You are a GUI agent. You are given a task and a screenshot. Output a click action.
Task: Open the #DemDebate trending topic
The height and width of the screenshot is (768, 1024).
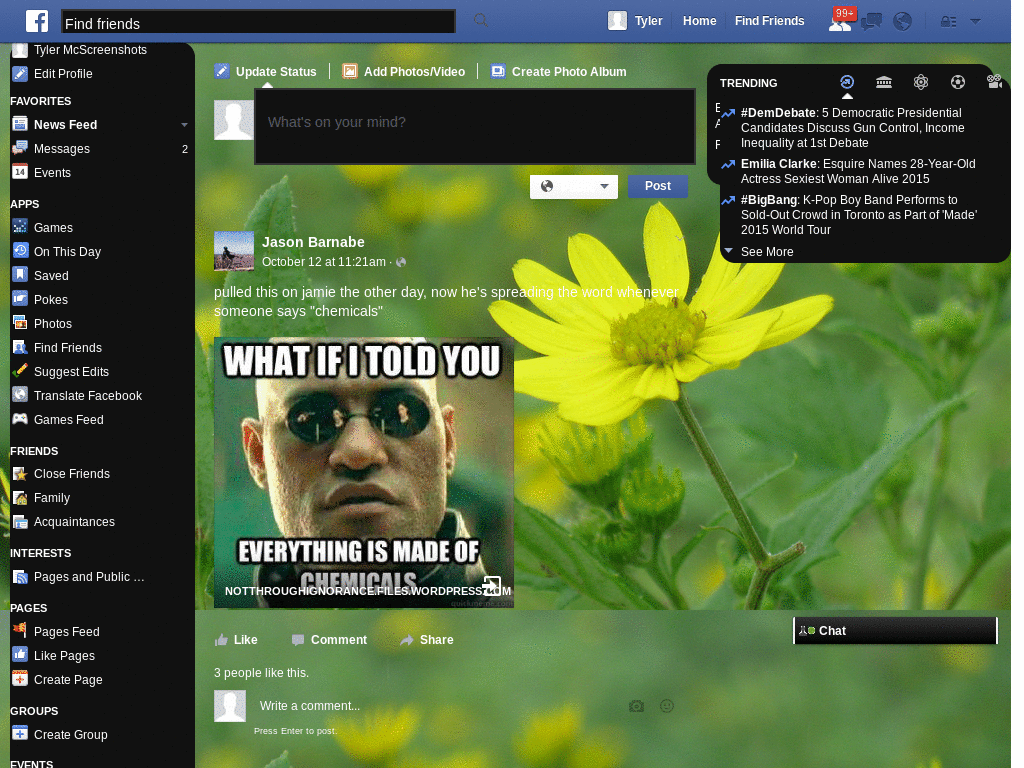click(852, 128)
